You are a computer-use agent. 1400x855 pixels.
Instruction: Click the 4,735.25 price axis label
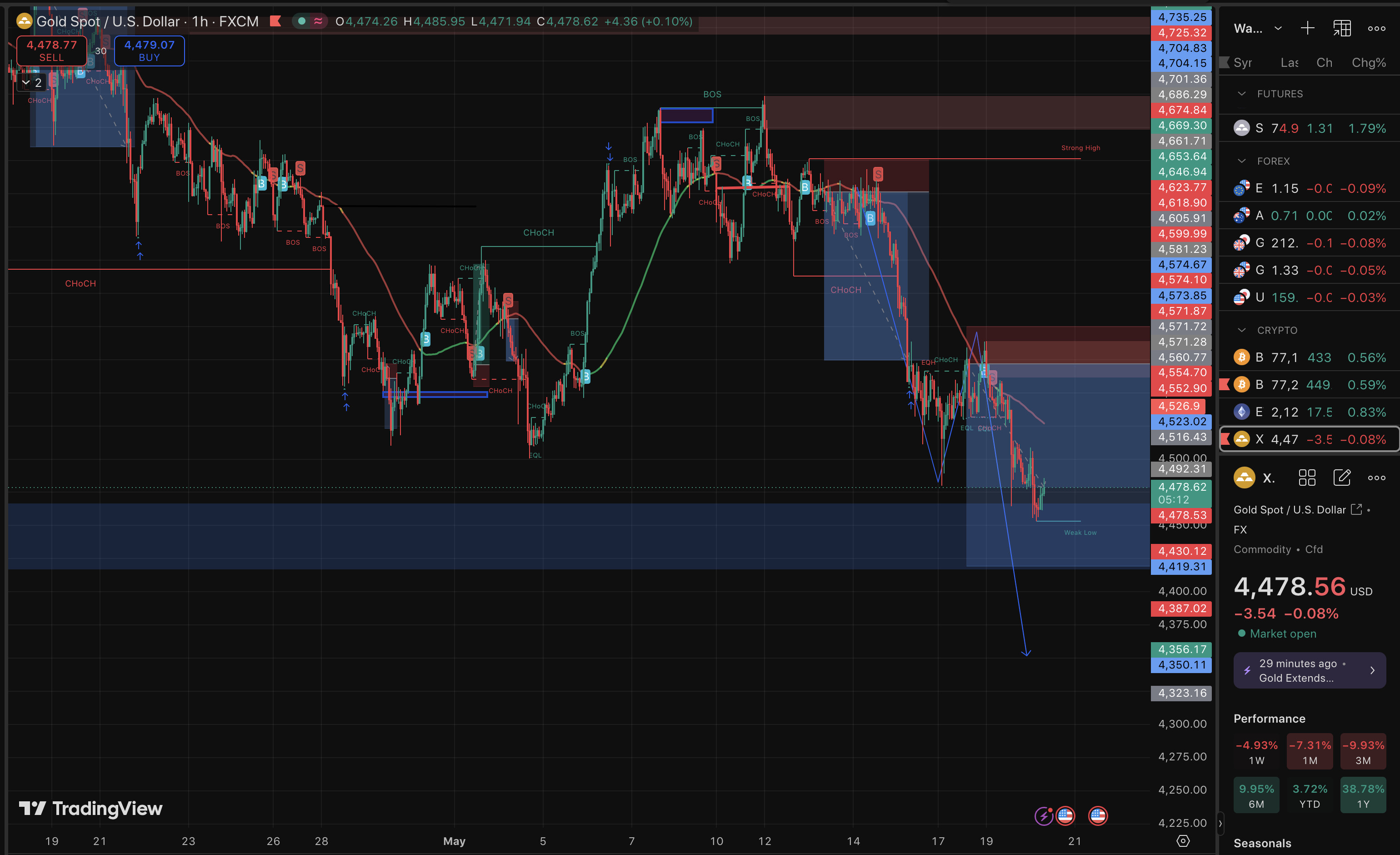tap(1181, 17)
